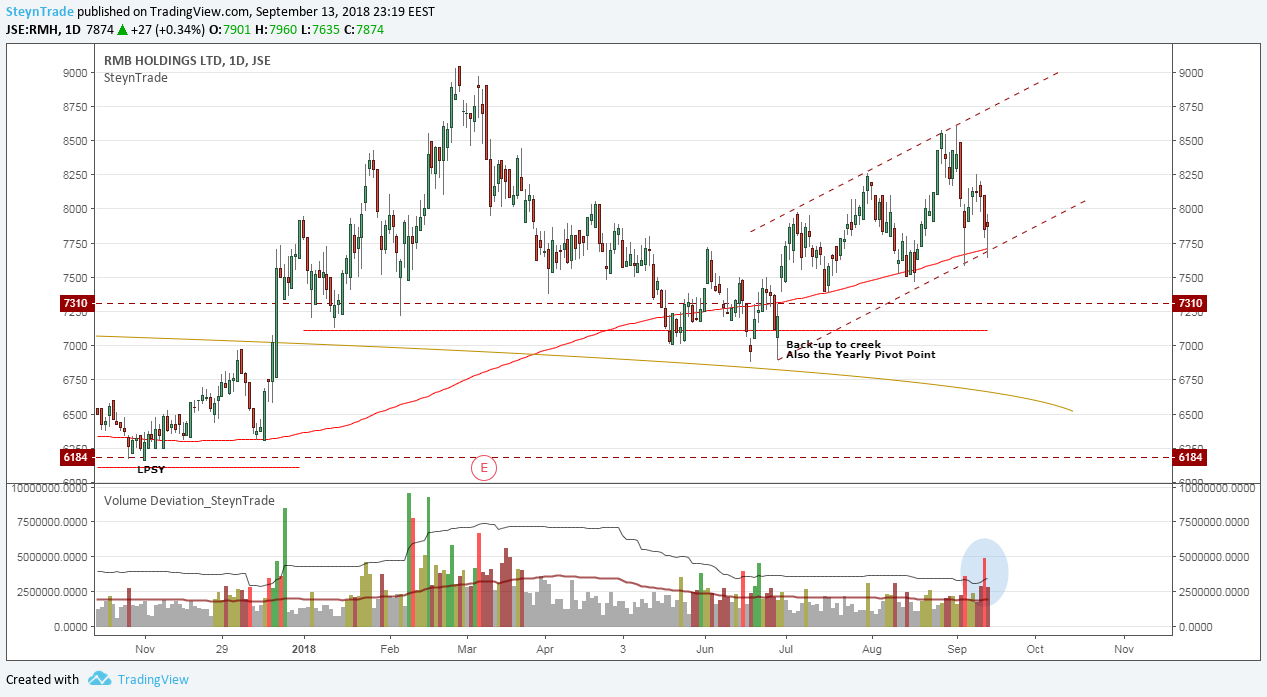Select the LPSY annotation text
The width and height of the screenshot is (1267, 697).
pos(151,469)
